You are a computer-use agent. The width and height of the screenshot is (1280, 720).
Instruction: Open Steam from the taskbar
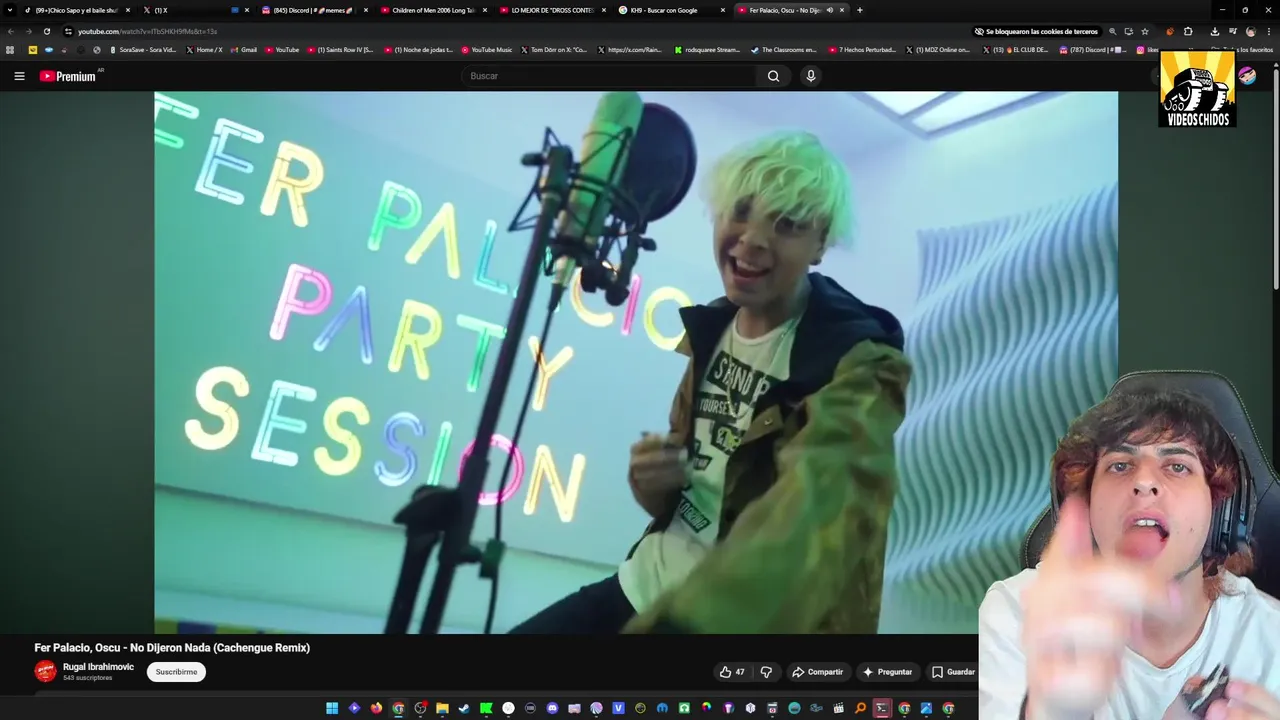[464, 708]
